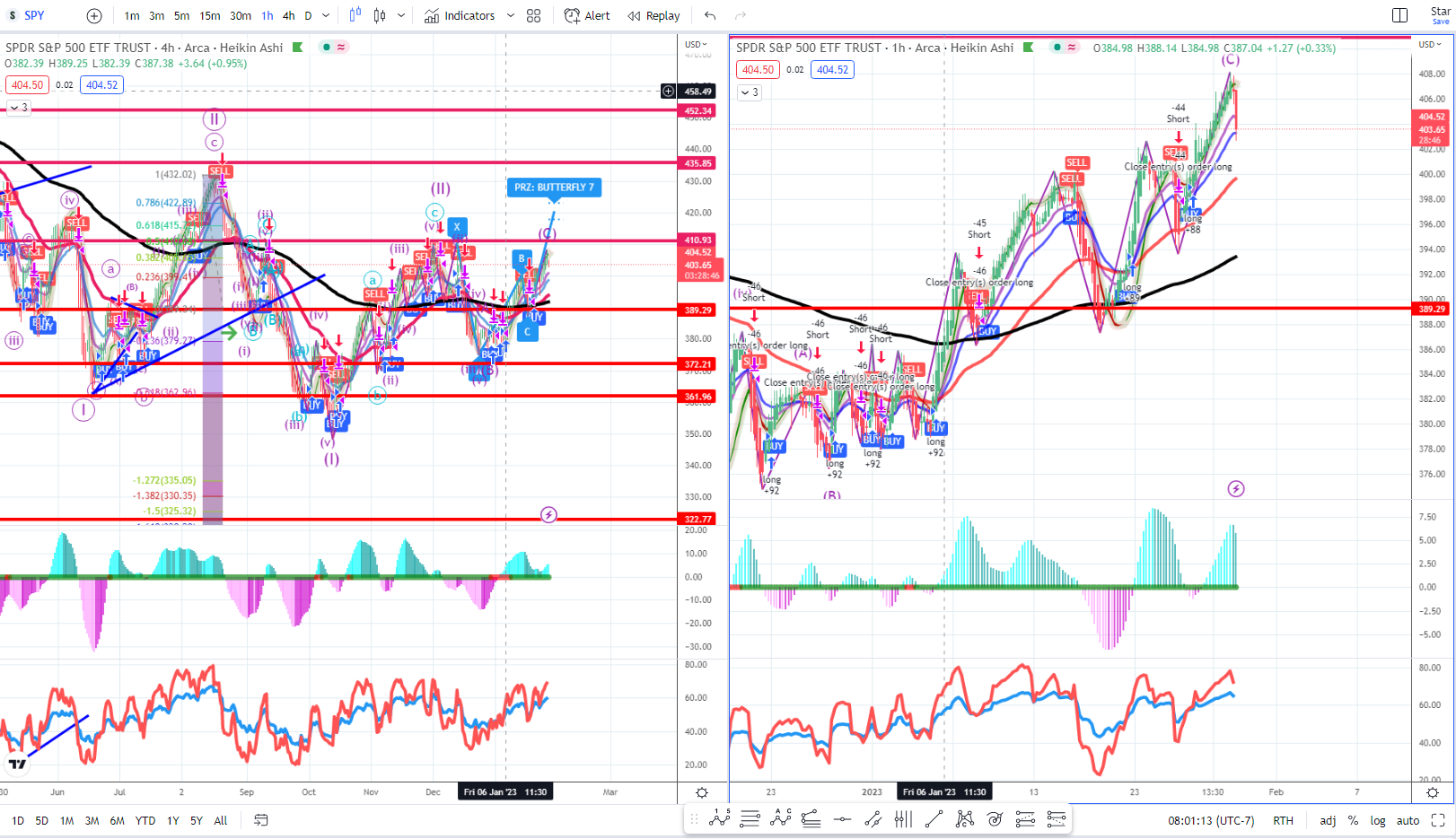This screenshot has height=839, width=1456.
Task: Select the last tool in favorites toolbar
Action: [x=1057, y=818]
